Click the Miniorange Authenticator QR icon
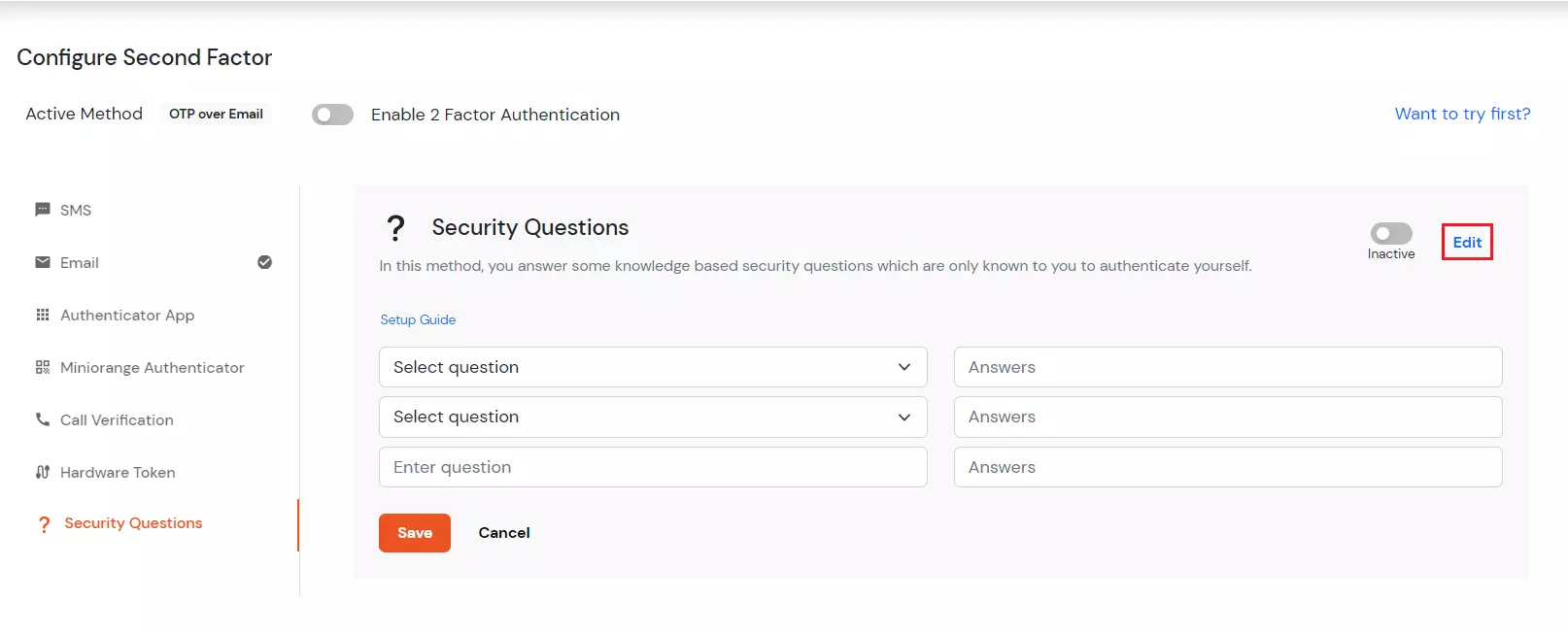The width and height of the screenshot is (1568, 634). pyautogui.click(x=43, y=367)
